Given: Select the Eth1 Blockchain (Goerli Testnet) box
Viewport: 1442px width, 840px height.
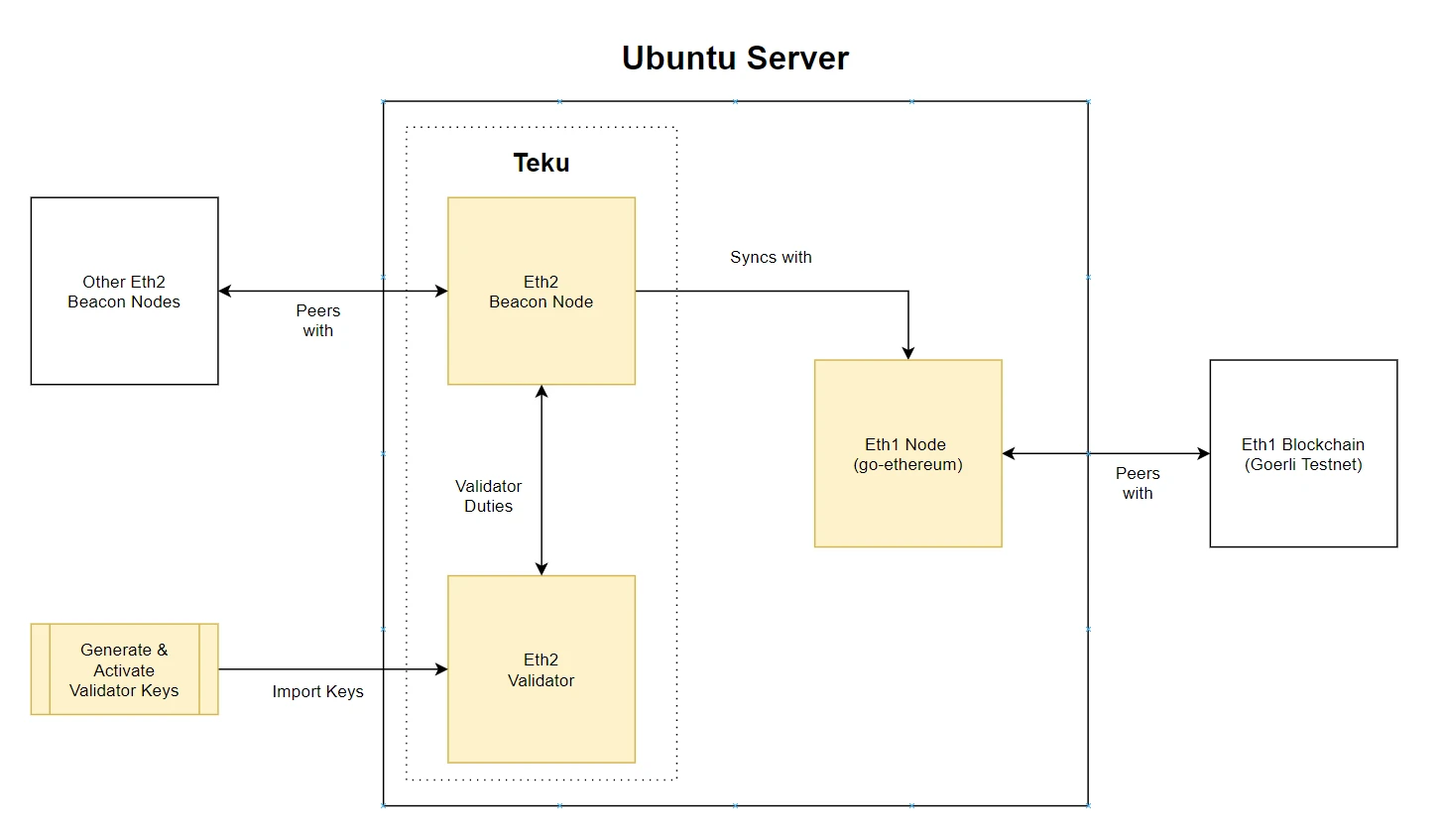Looking at the screenshot, I should [1303, 453].
